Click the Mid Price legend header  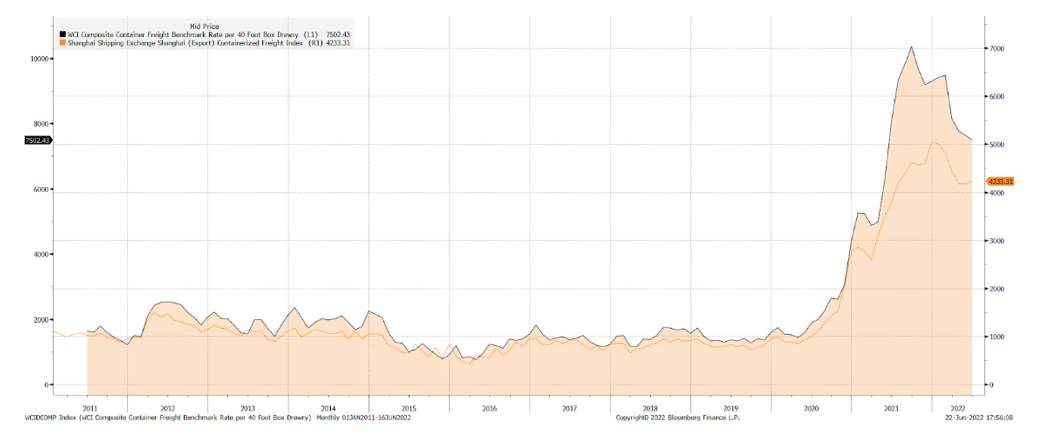point(205,25)
